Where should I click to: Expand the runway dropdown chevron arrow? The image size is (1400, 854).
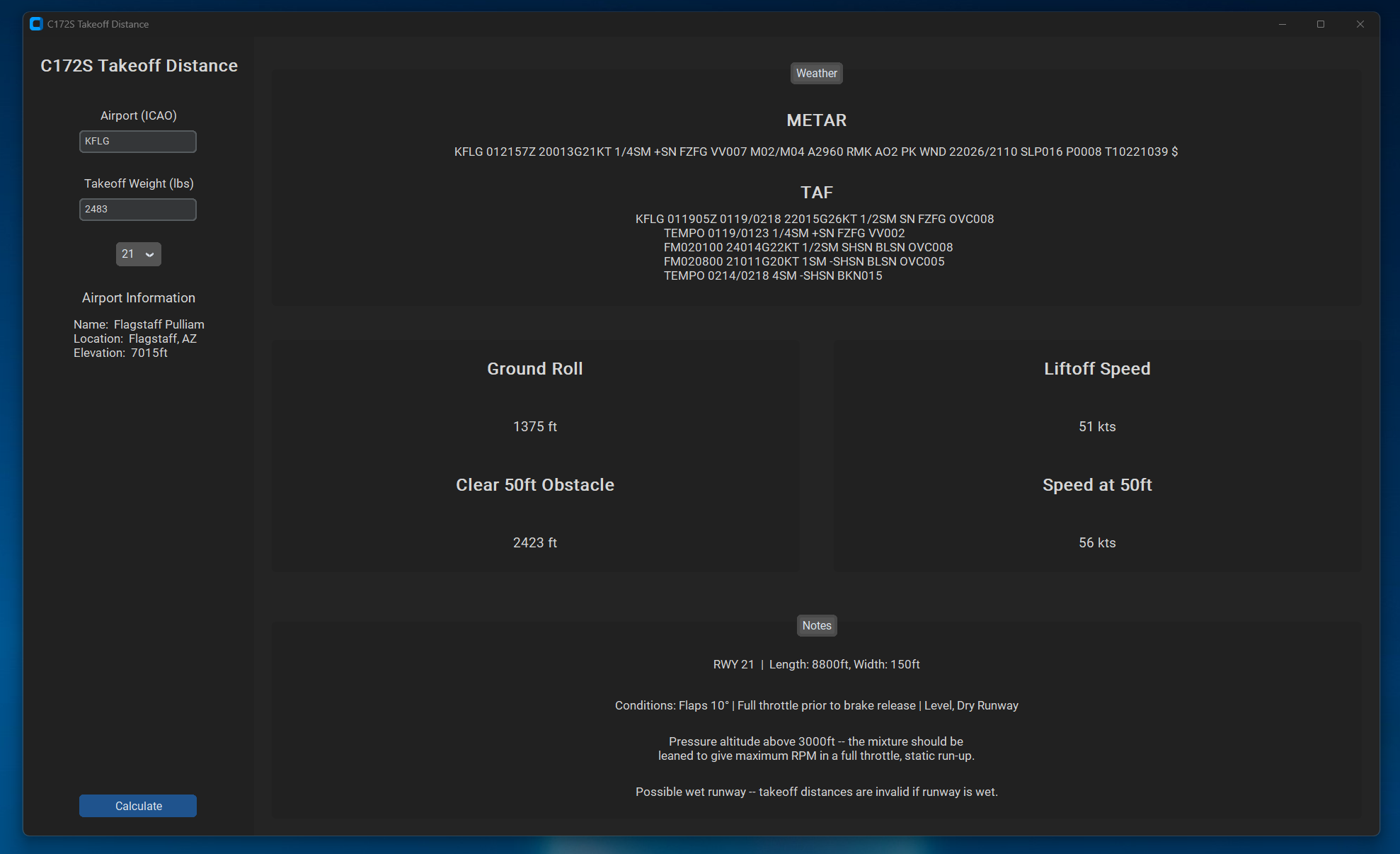pyautogui.click(x=149, y=254)
